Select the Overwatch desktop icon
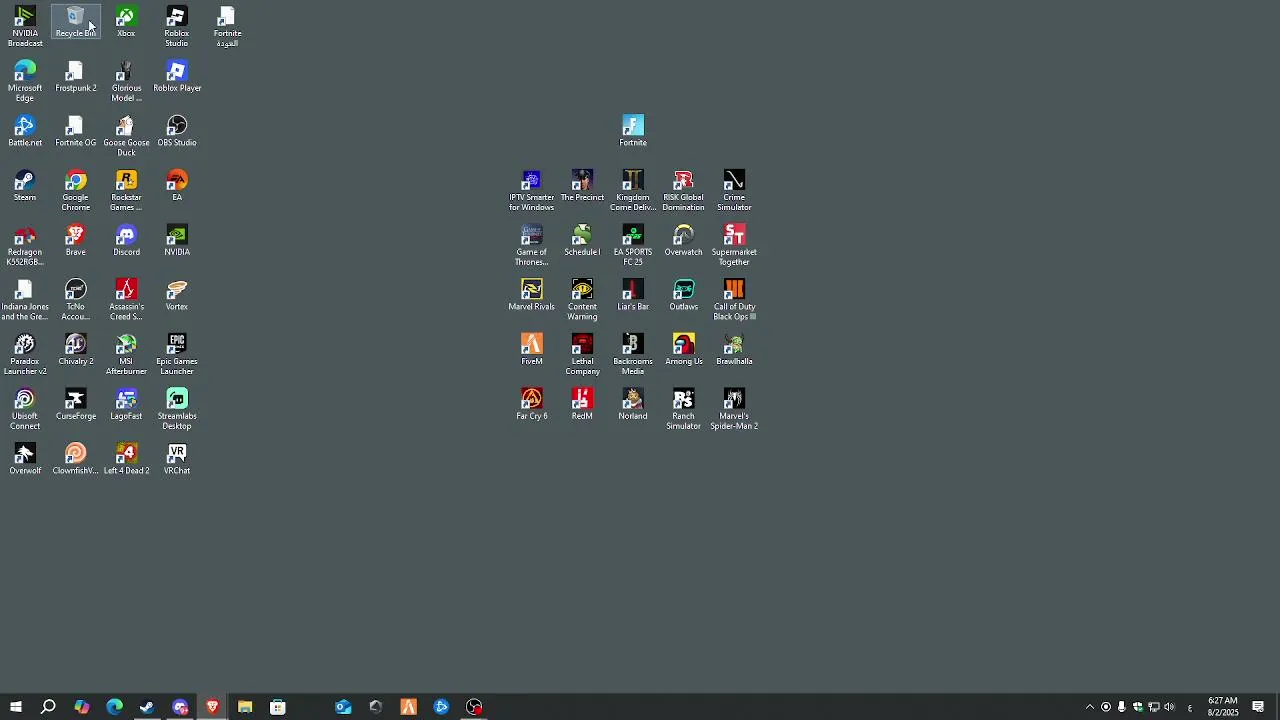 (684, 241)
